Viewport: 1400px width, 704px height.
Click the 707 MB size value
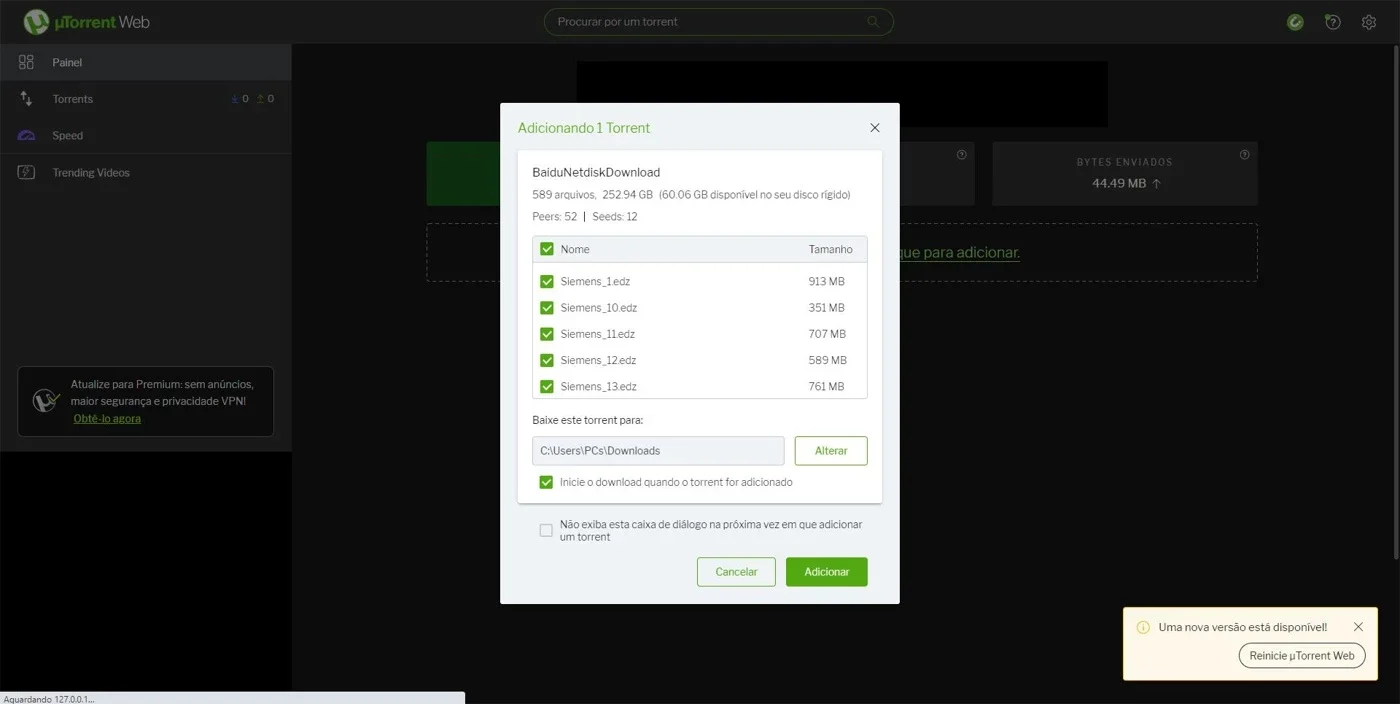pyautogui.click(x=827, y=334)
